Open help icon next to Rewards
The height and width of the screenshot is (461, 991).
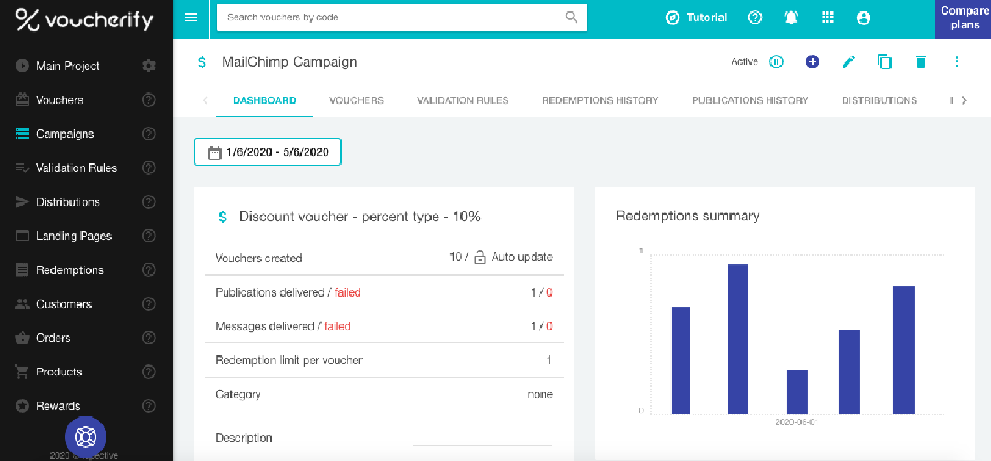(149, 406)
